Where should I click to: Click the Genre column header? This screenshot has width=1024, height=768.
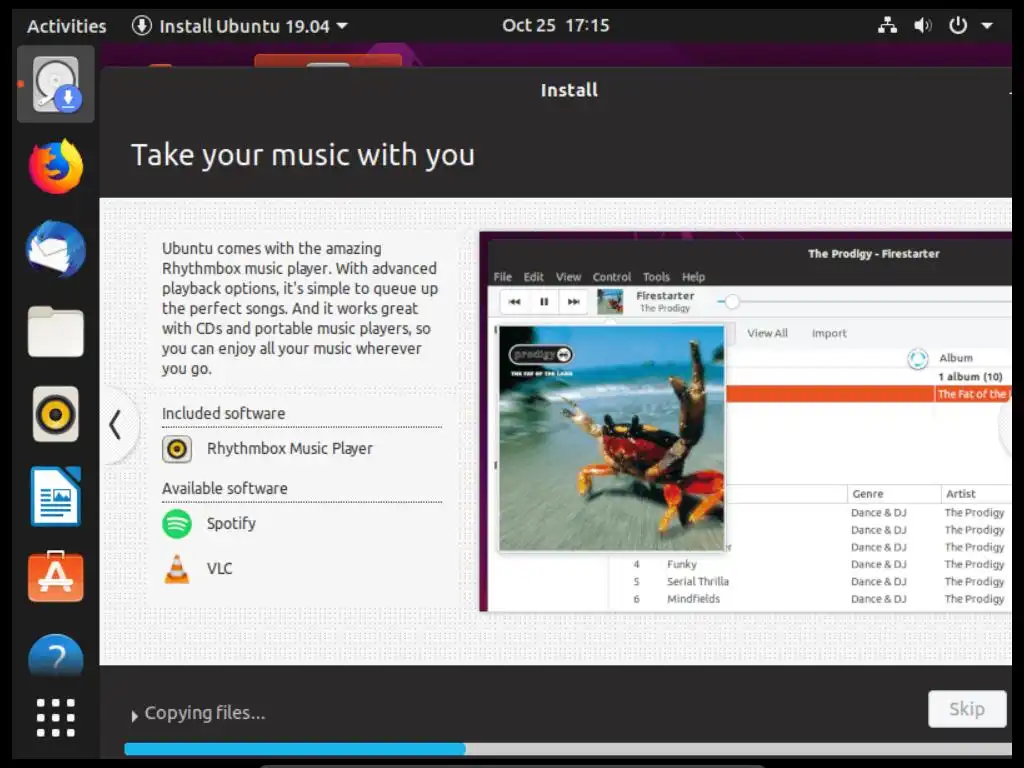click(868, 494)
